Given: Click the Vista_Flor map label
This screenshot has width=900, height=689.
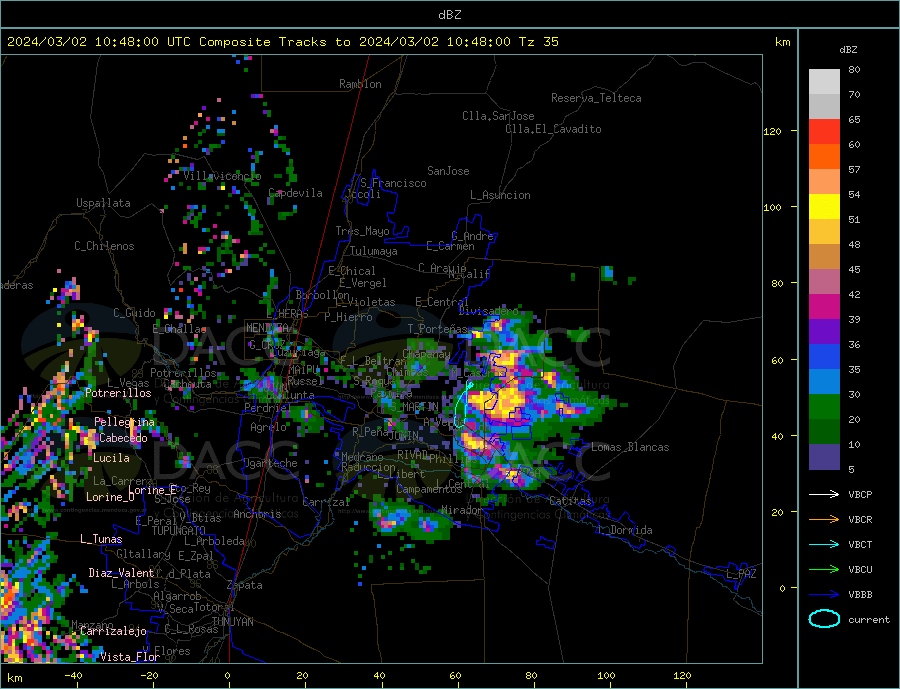Looking at the screenshot, I should 130,657.
